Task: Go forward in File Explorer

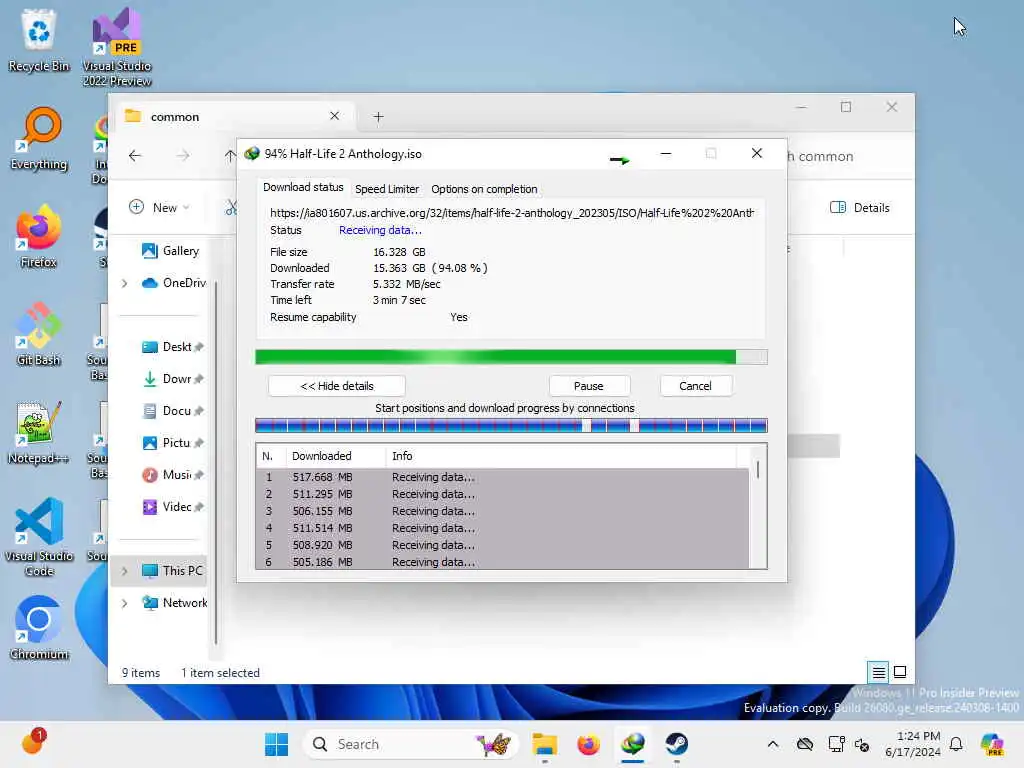Action: click(183, 155)
